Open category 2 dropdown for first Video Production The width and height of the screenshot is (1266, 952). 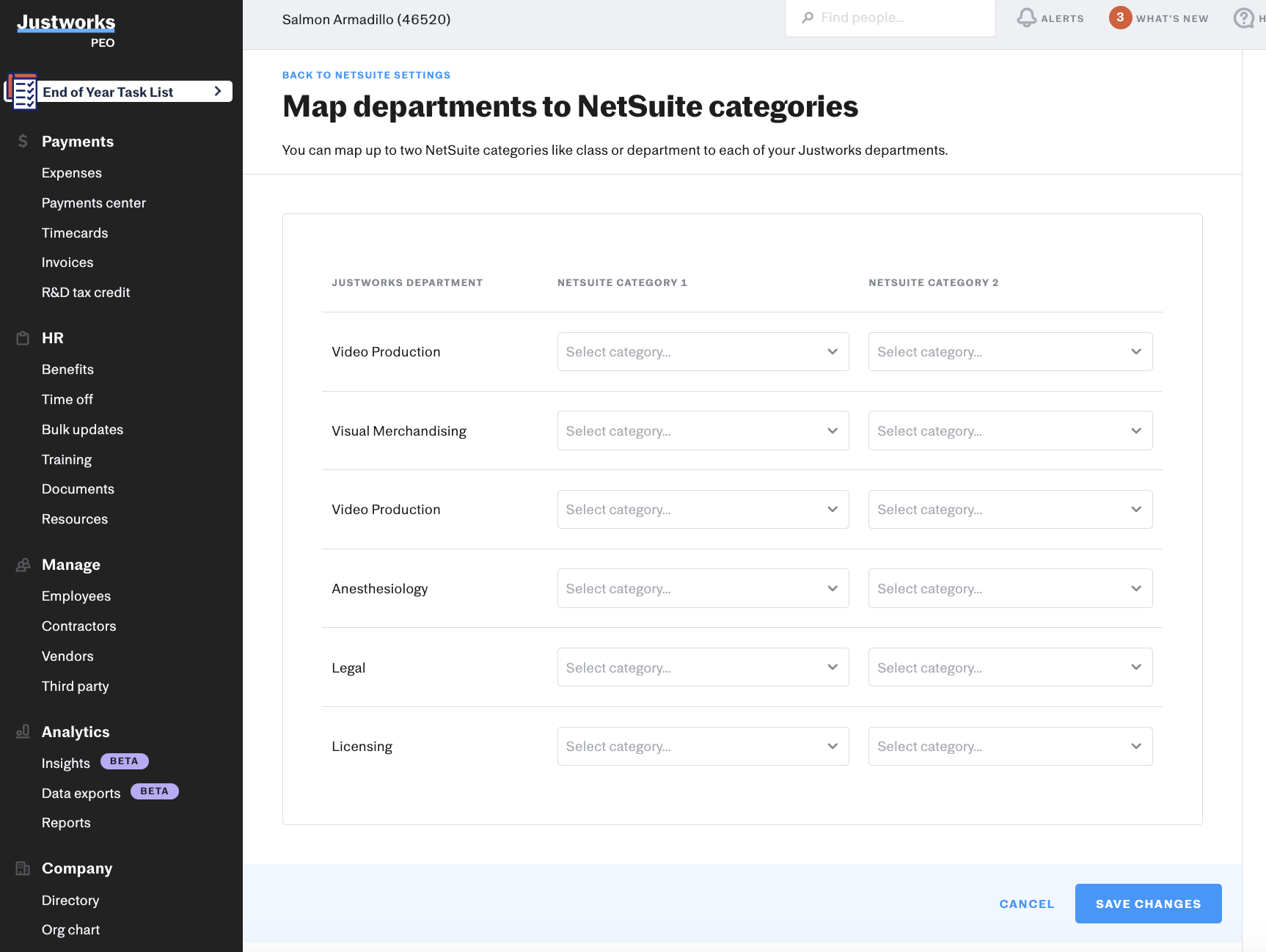1010,352
